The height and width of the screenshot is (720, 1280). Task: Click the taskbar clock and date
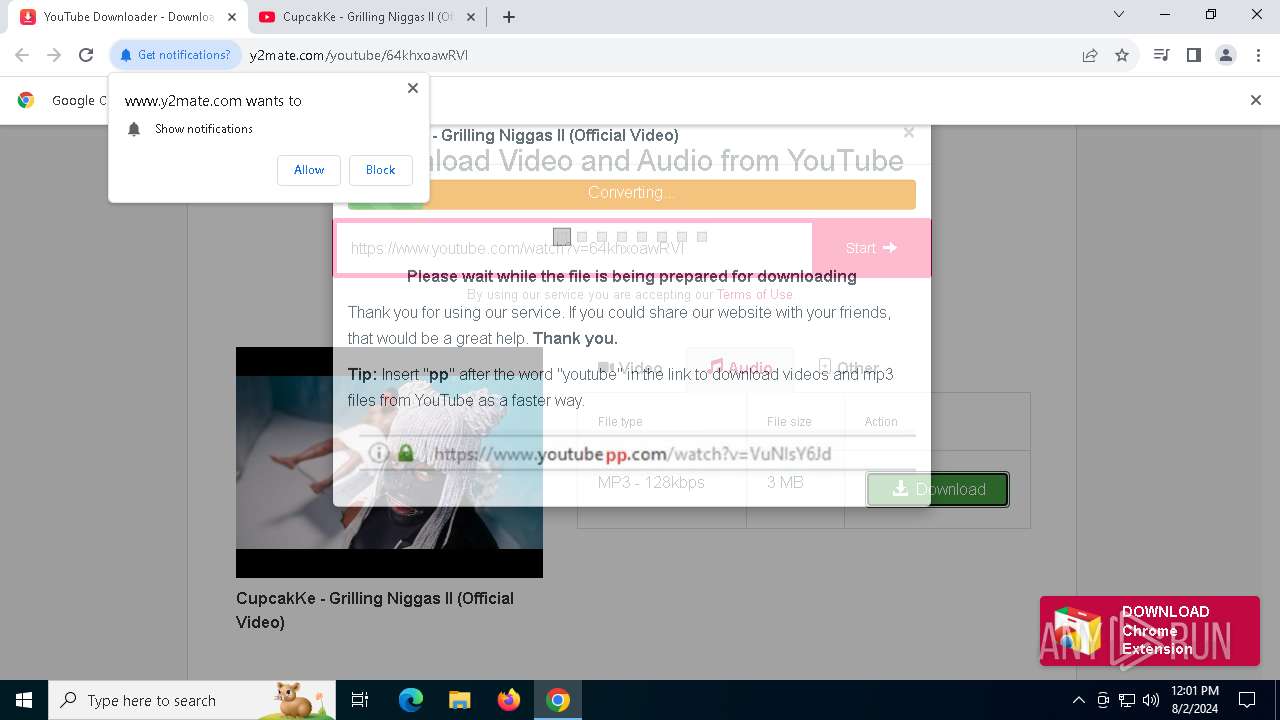pyautogui.click(x=1194, y=700)
